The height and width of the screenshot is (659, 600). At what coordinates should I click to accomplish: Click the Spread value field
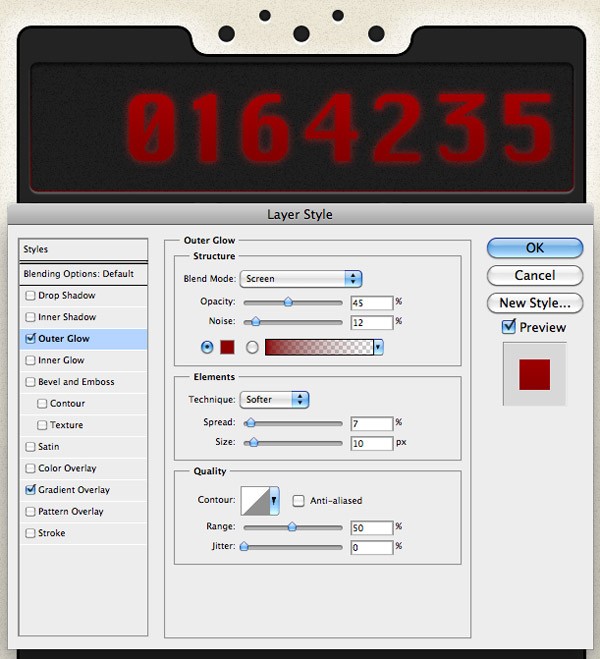pyautogui.click(x=372, y=423)
